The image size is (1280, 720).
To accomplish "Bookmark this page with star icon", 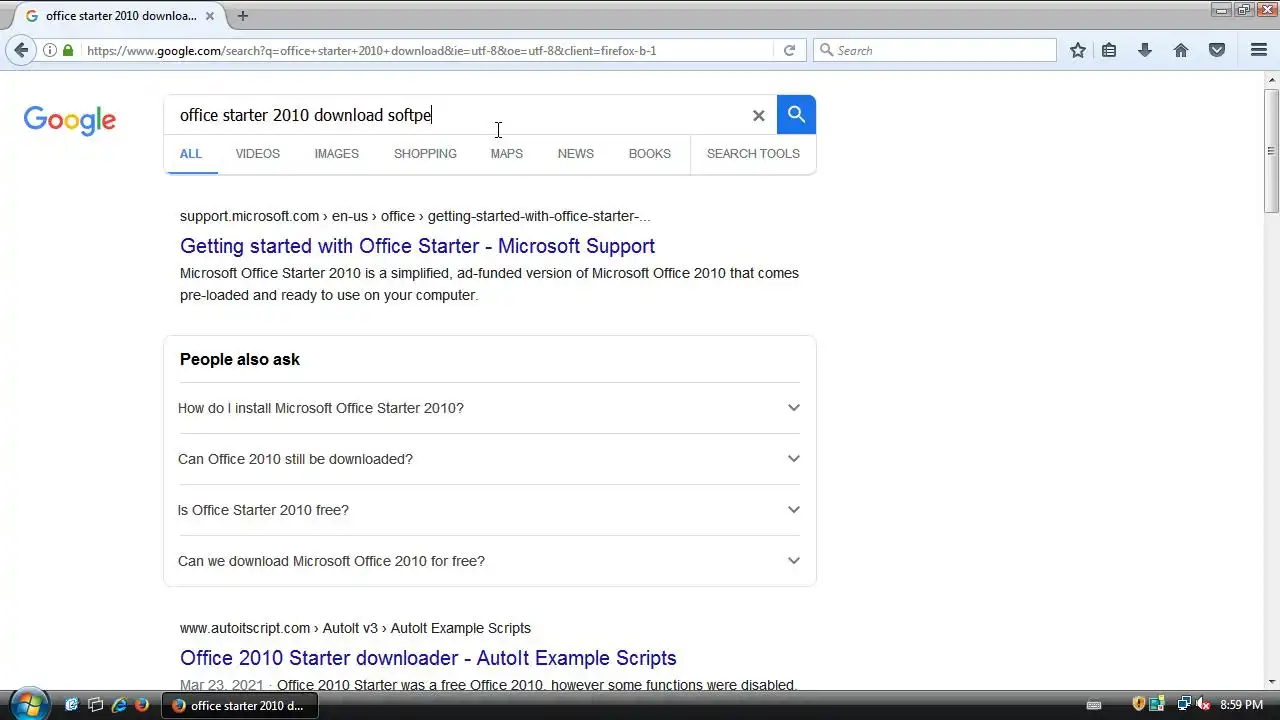I will 1078,50.
